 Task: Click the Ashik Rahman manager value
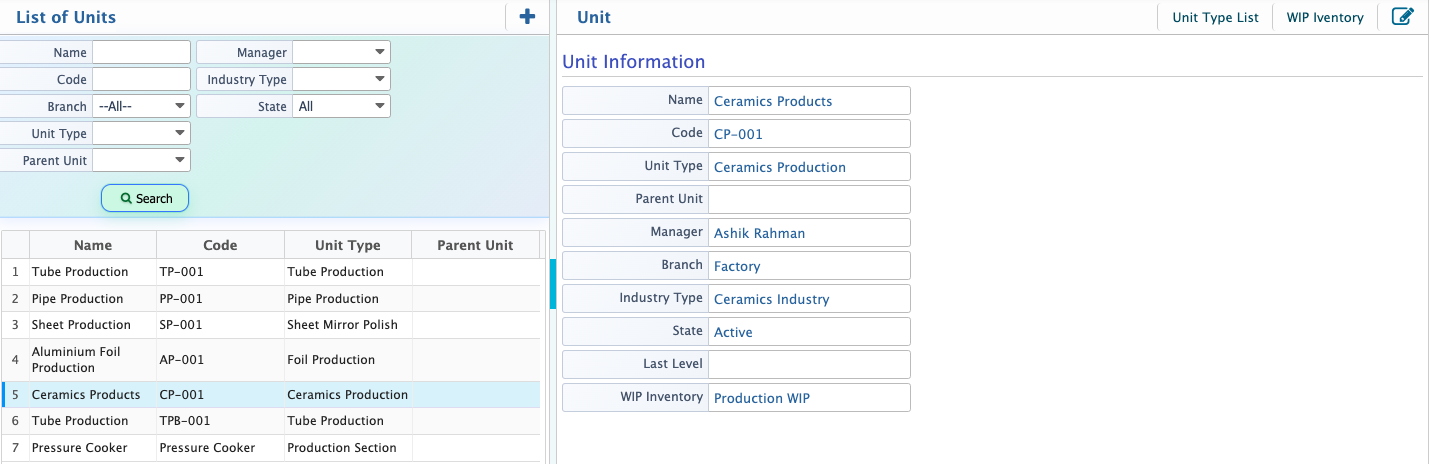click(x=759, y=233)
